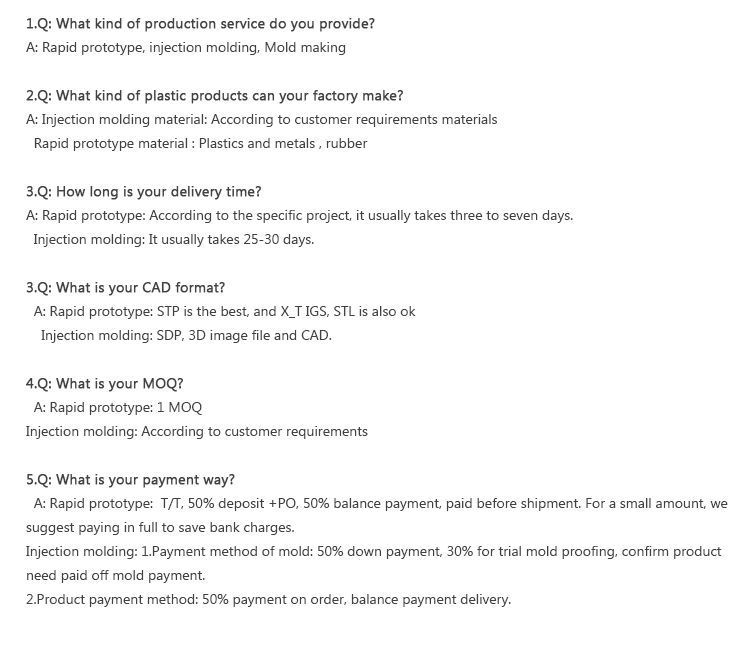Click the line 'STP is the best' answer
Image resolution: width=750 pixels, height=647 pixels.
pos(224,312)
